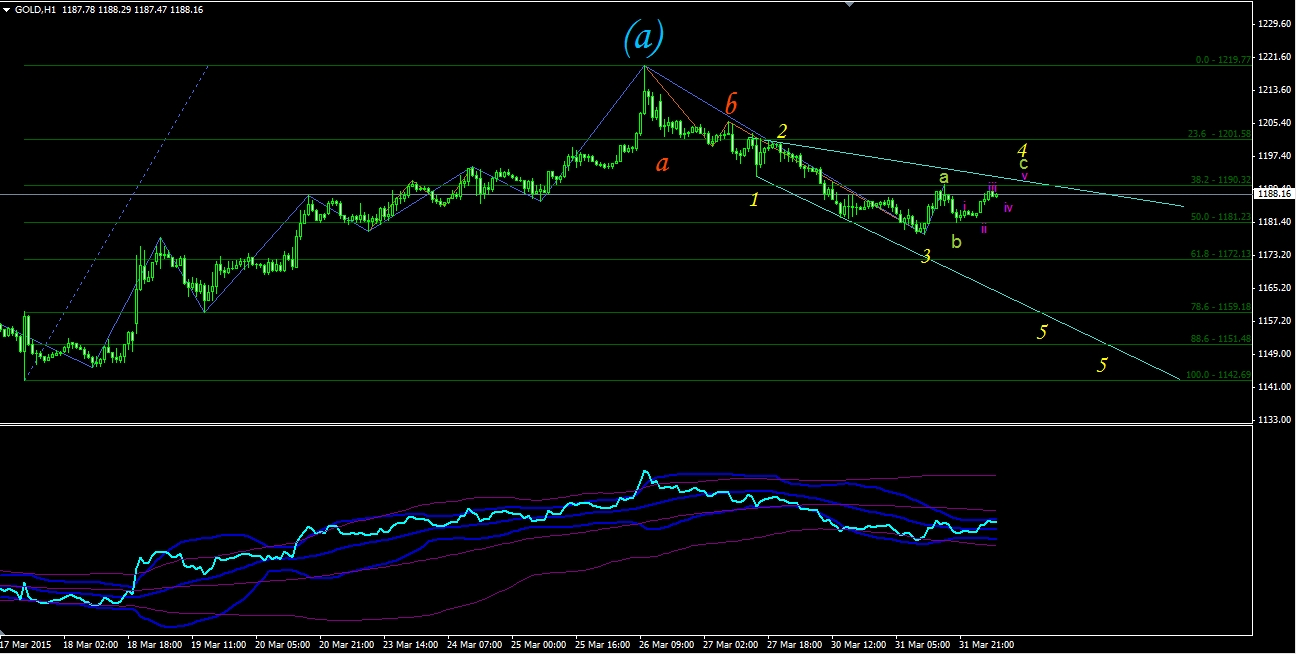Click the small triangle marker beside GOLD,H1
The image size is (1296, 655).
pos(6,9)
